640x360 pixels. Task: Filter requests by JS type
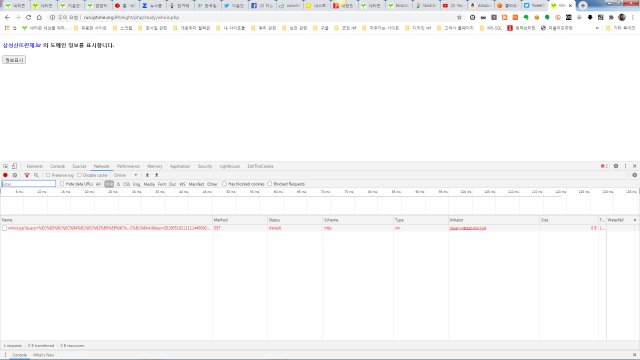coord(118,184)
